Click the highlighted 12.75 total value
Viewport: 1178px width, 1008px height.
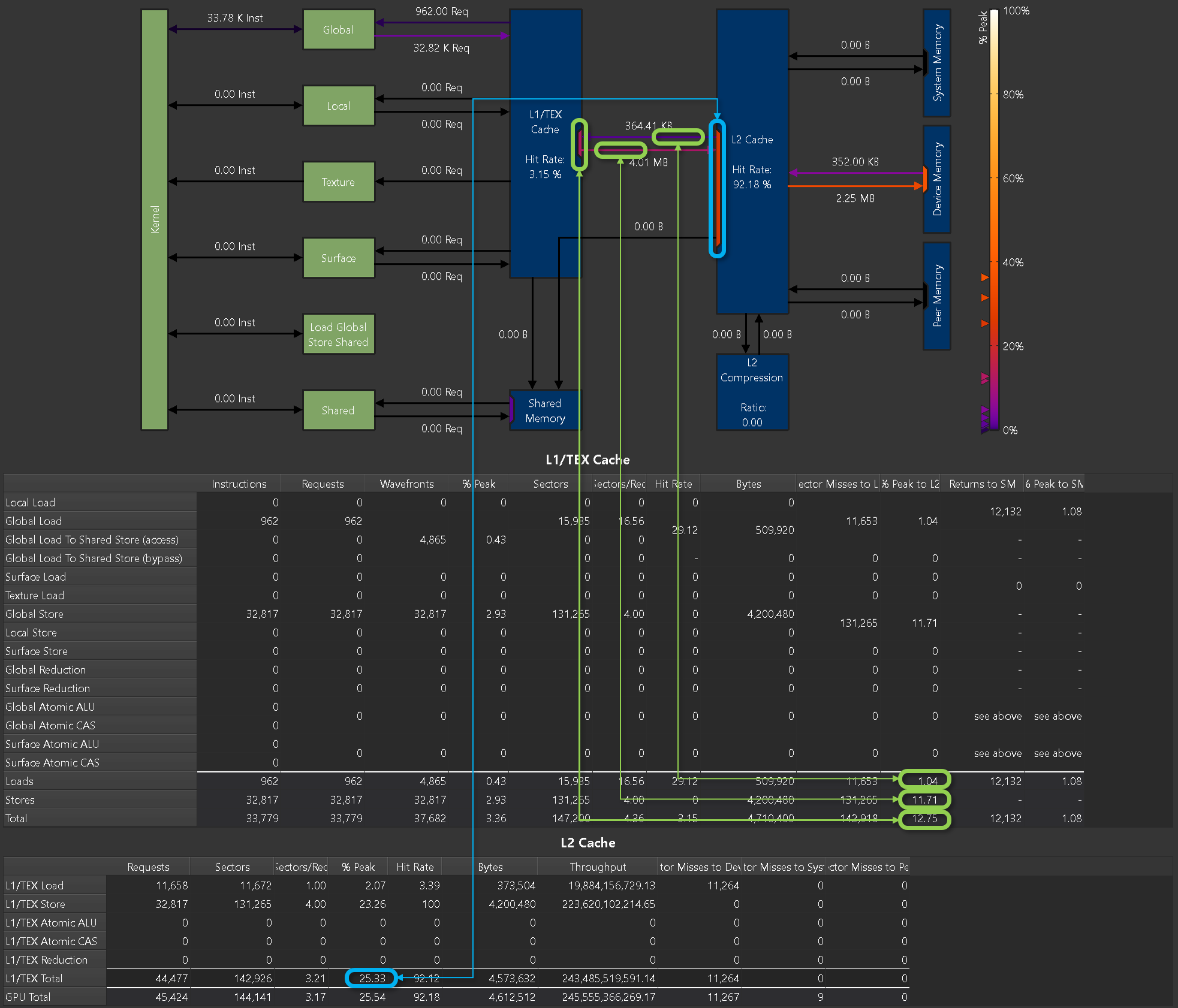click(925, 818)
